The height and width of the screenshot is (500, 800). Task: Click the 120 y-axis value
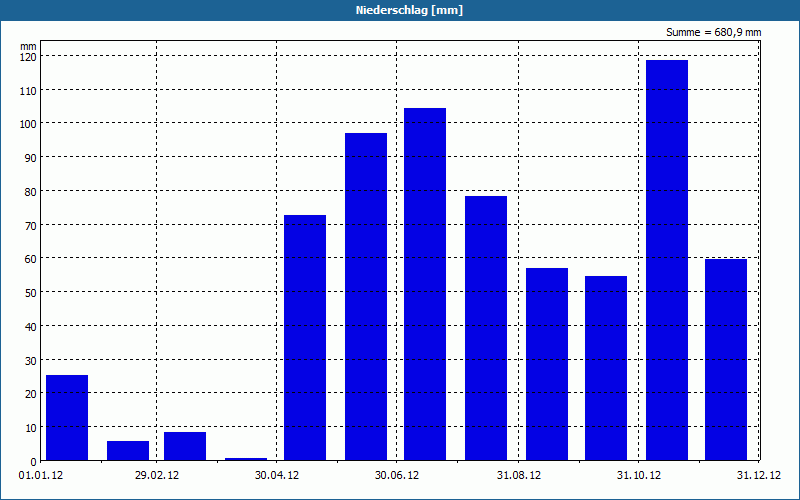pos(28,57)
